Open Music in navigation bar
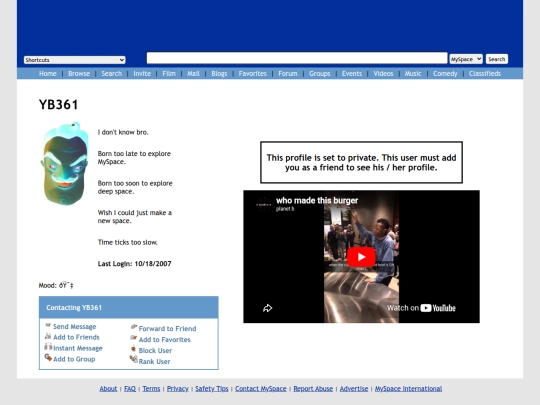This screenshot has height=405, width=540. (x=413, y=74)
